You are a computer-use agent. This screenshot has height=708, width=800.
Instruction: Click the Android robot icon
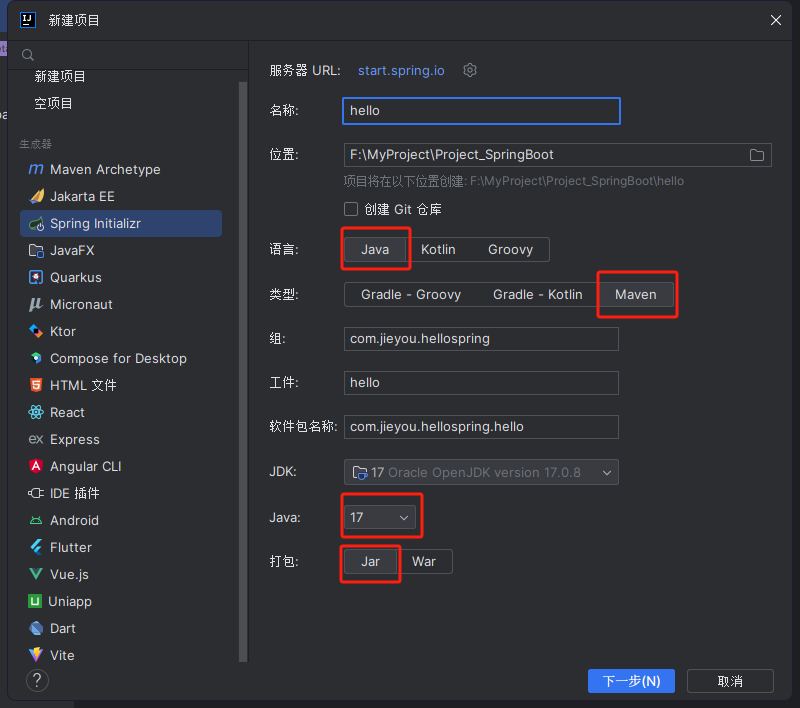pos(36,520)
